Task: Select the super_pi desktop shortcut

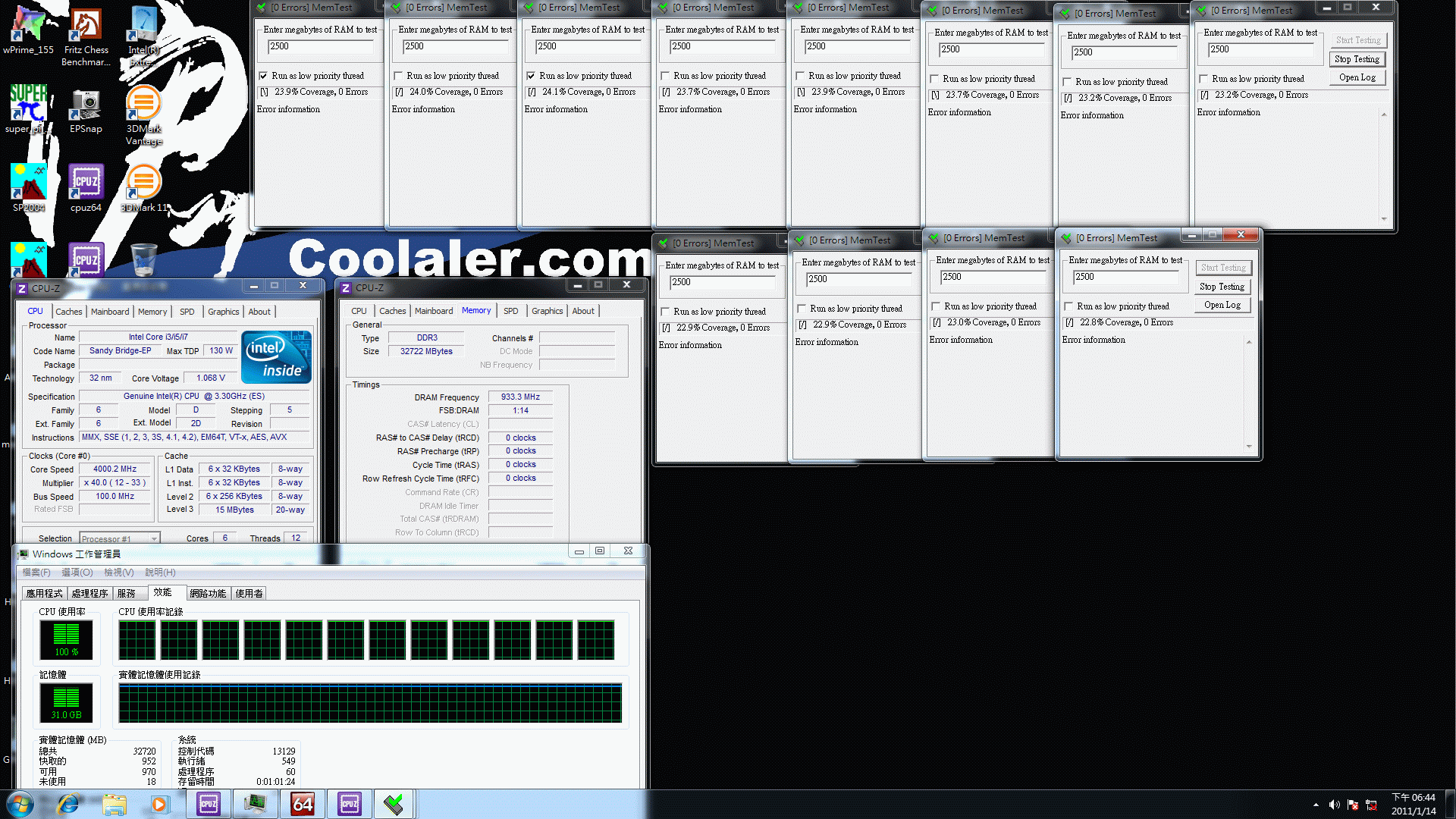Action: (28, 108)
